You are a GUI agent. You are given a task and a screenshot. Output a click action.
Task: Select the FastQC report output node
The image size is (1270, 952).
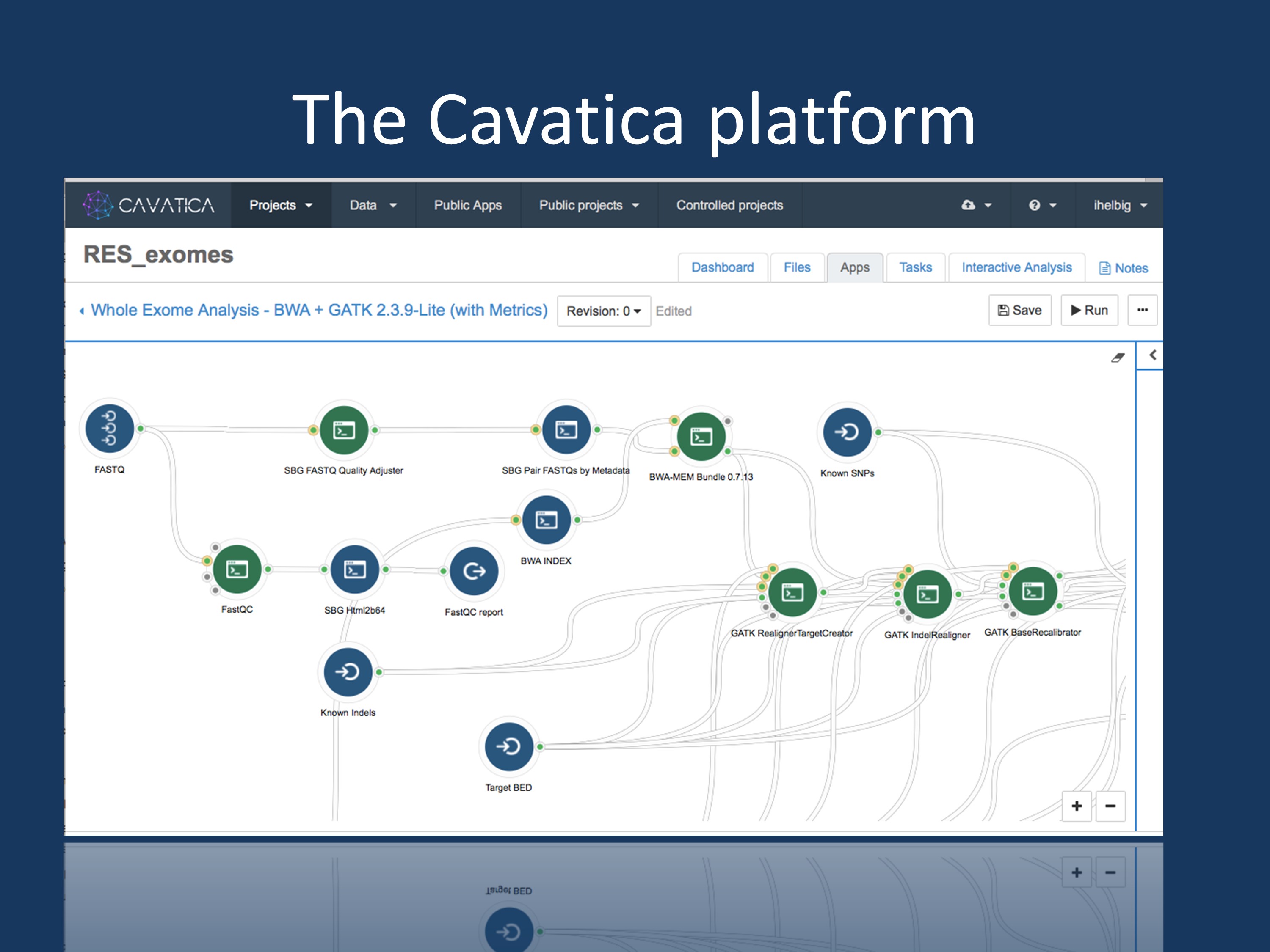tap(474, 571)
